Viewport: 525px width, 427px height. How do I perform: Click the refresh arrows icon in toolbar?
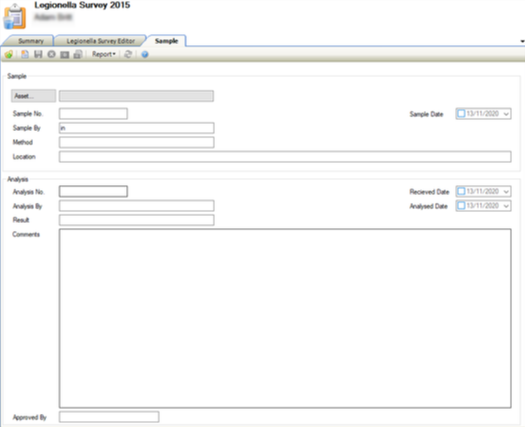128,54
